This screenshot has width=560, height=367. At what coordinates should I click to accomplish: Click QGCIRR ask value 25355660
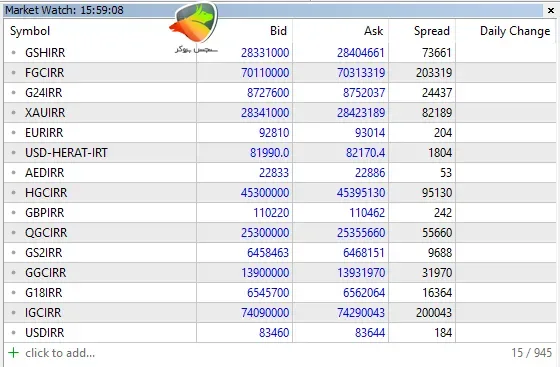(x=361, y=233)
